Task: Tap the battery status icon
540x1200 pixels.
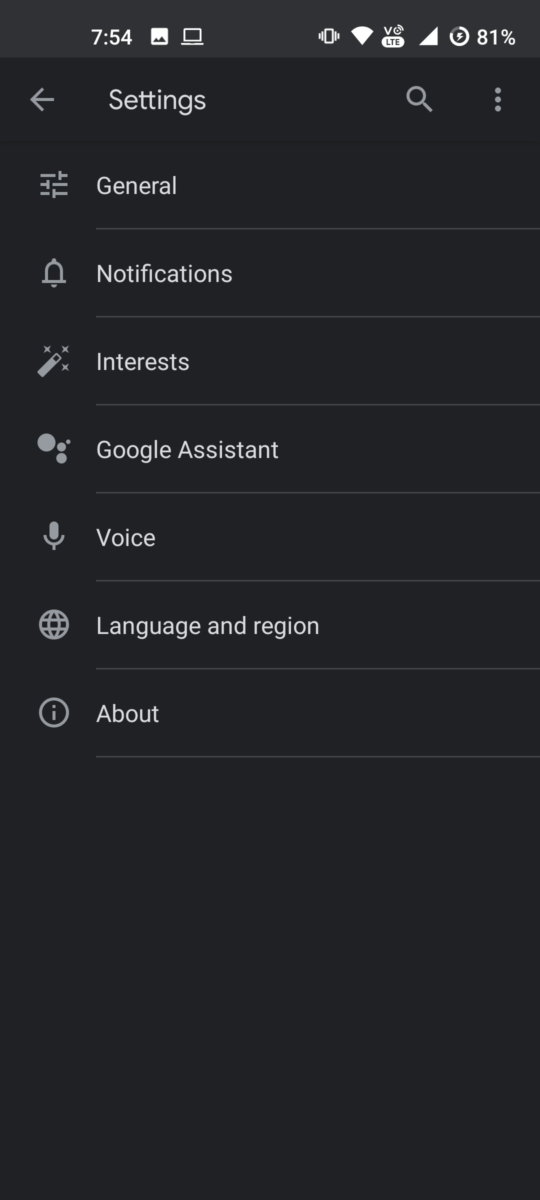Action: click(459, 37)
